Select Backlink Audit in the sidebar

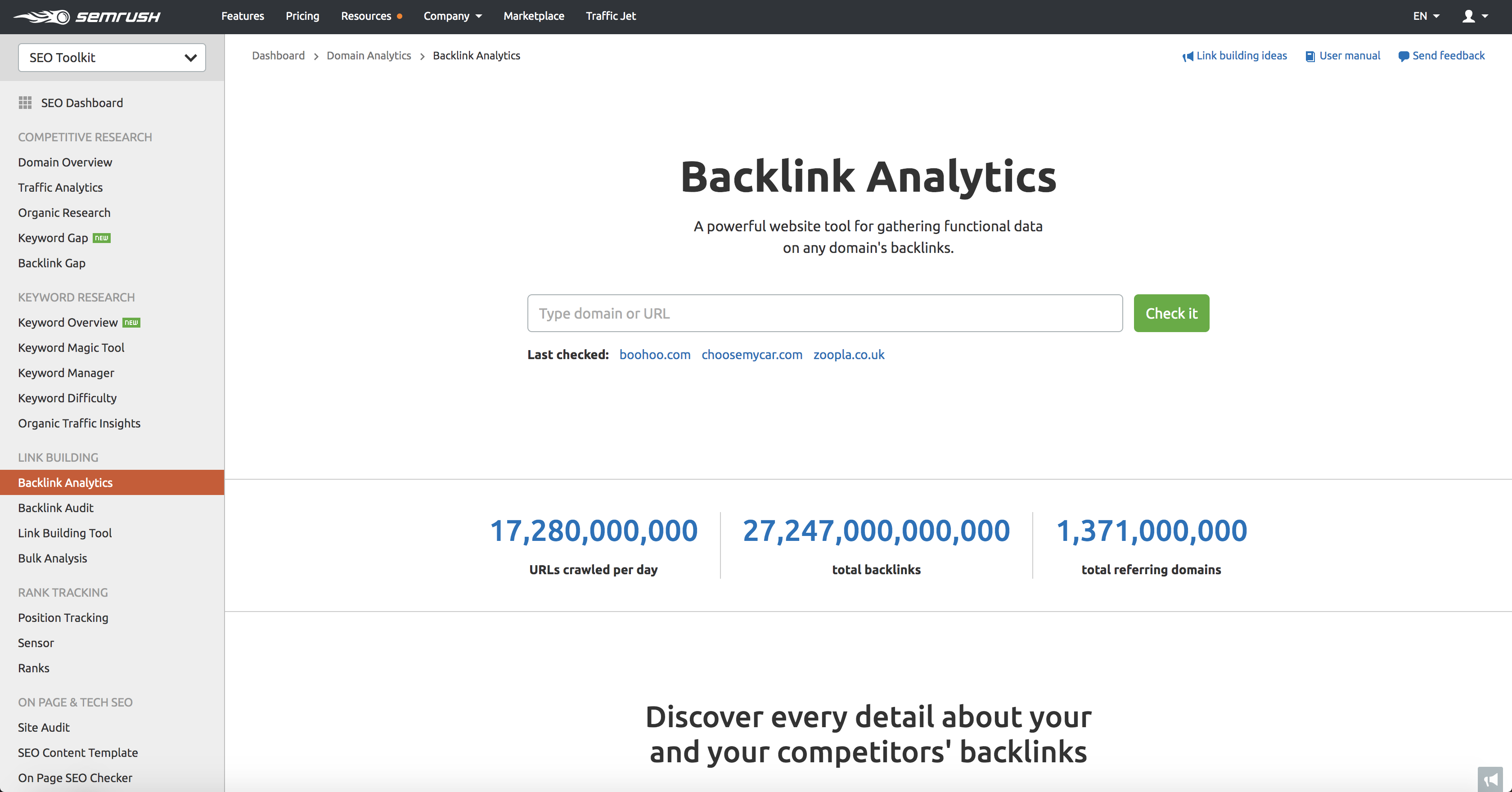[56, 508]
